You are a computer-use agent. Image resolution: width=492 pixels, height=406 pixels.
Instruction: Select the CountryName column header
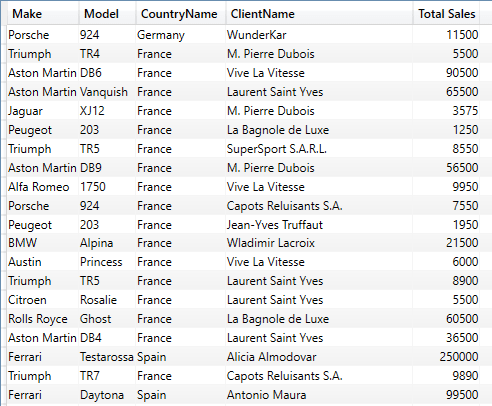pyautogui.click(x=179, y=14)
